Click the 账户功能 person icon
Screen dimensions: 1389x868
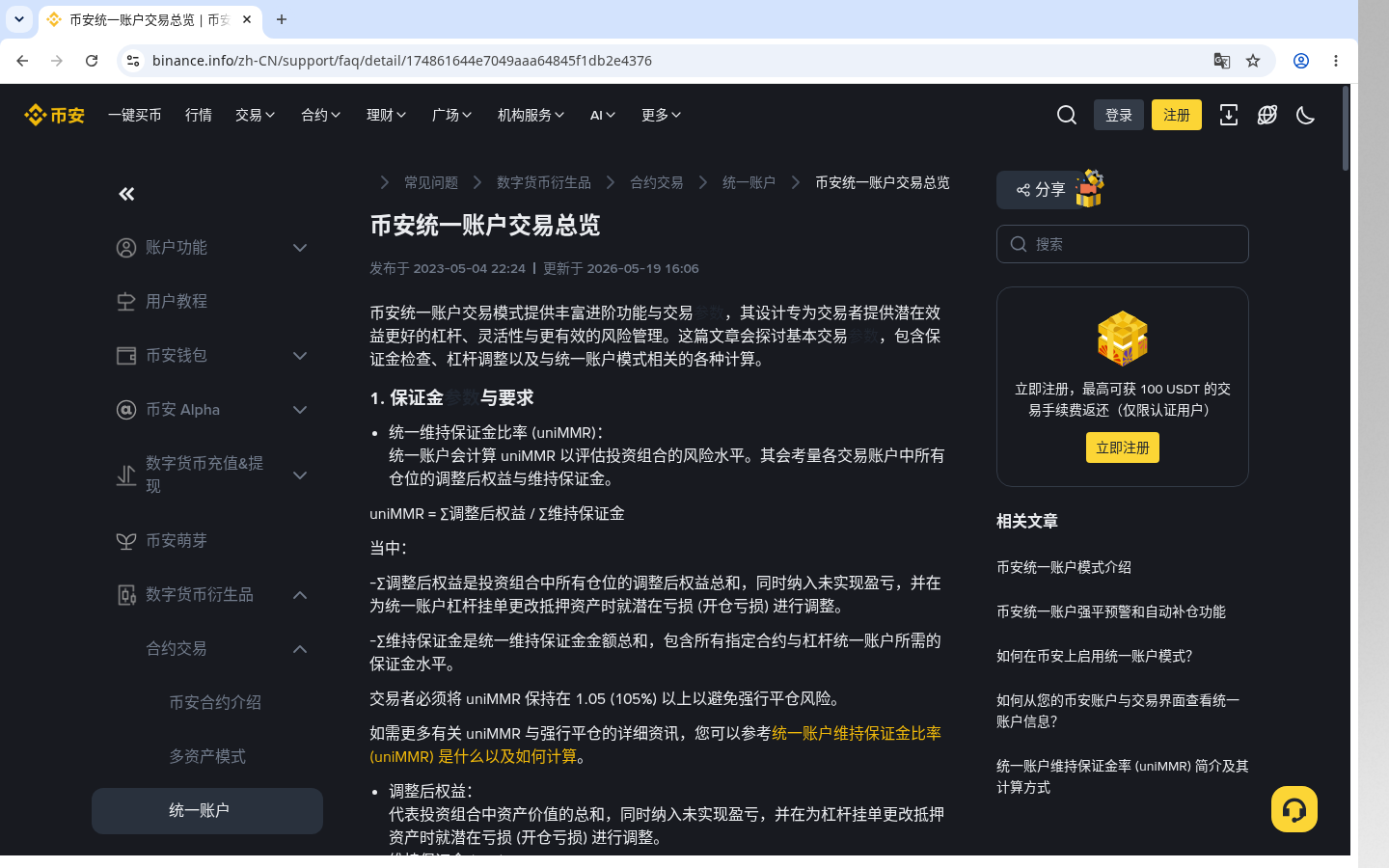click(126, 248)
